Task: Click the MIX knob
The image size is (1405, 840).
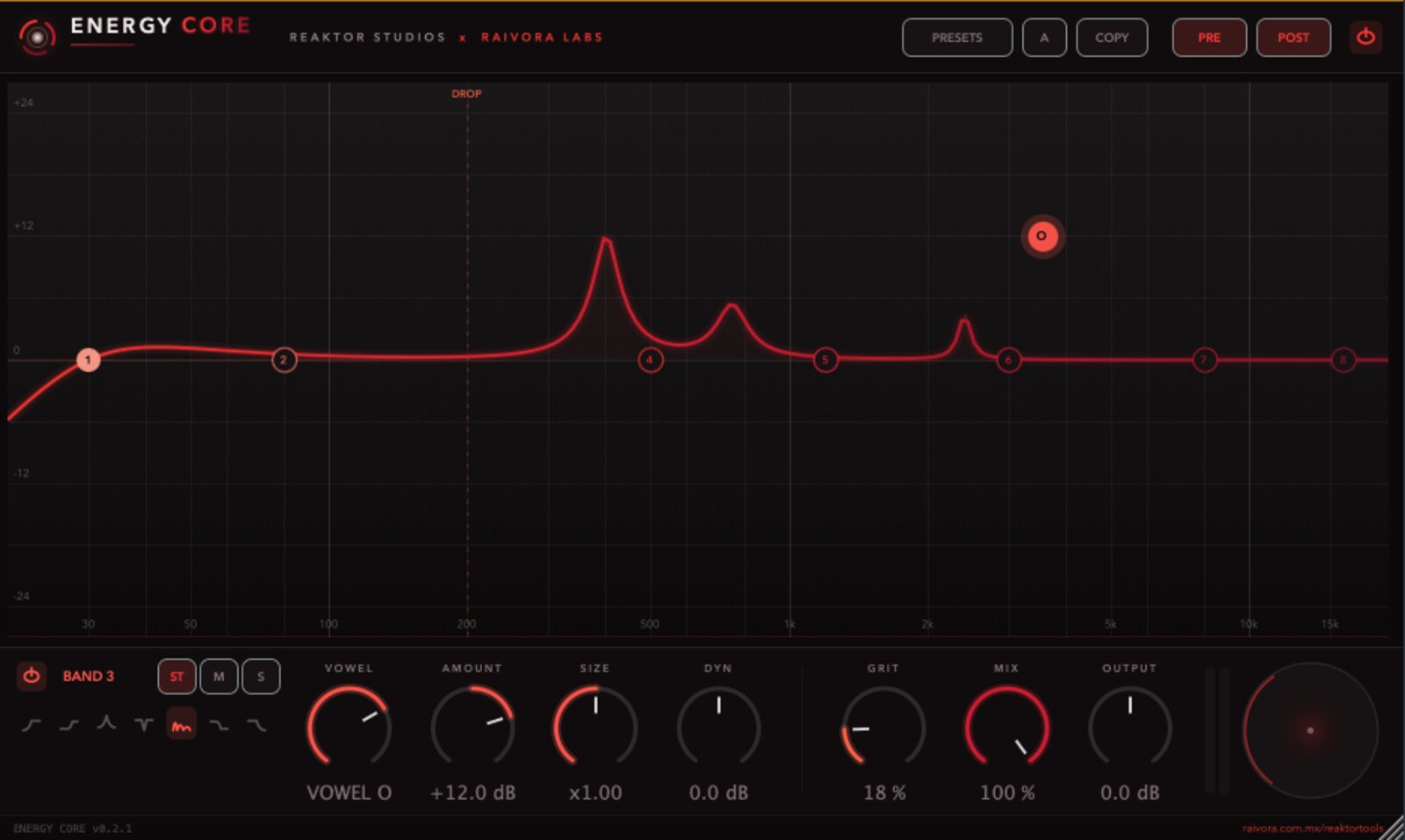Action: [x=1007, y=728]
